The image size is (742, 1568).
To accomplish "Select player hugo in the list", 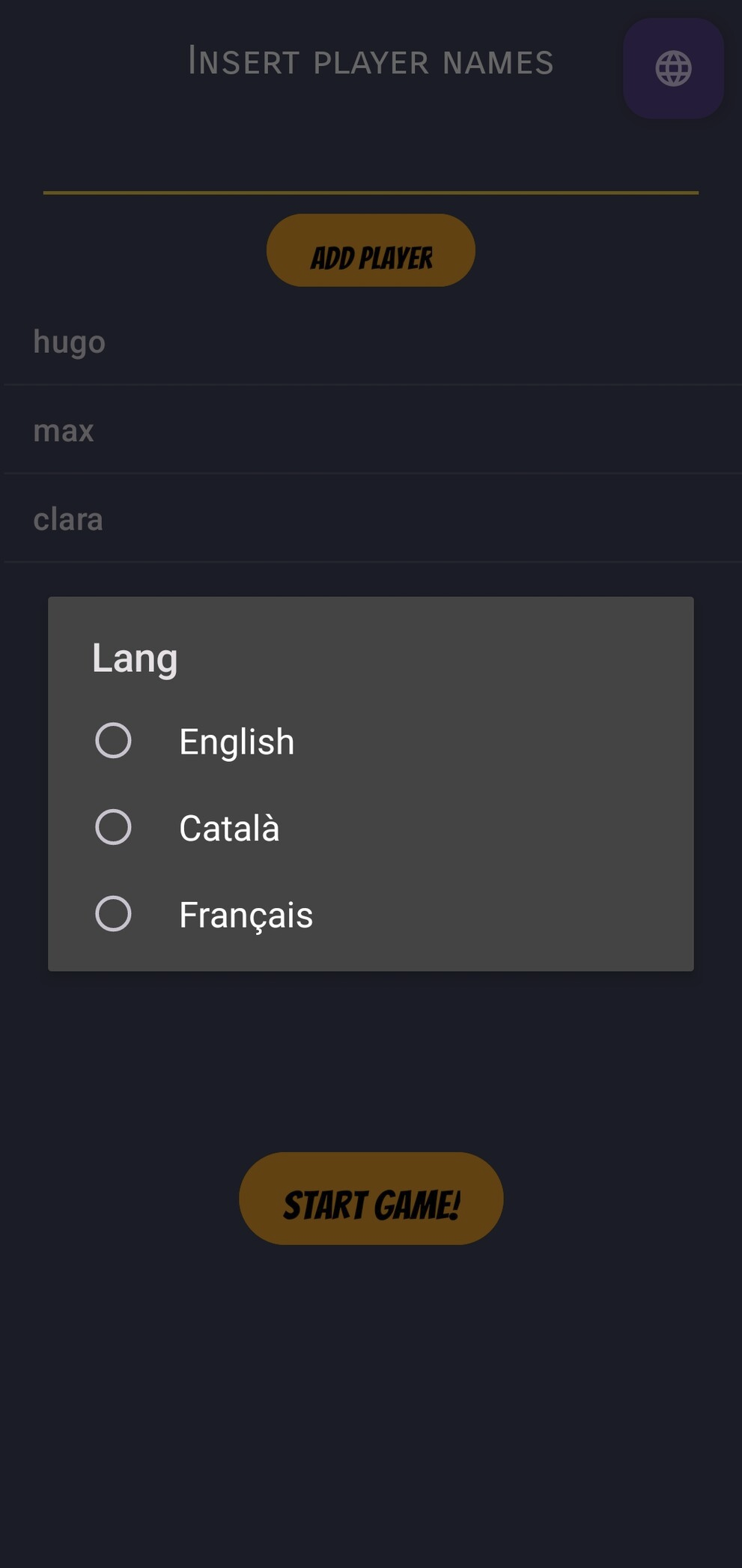I will 70,342.
